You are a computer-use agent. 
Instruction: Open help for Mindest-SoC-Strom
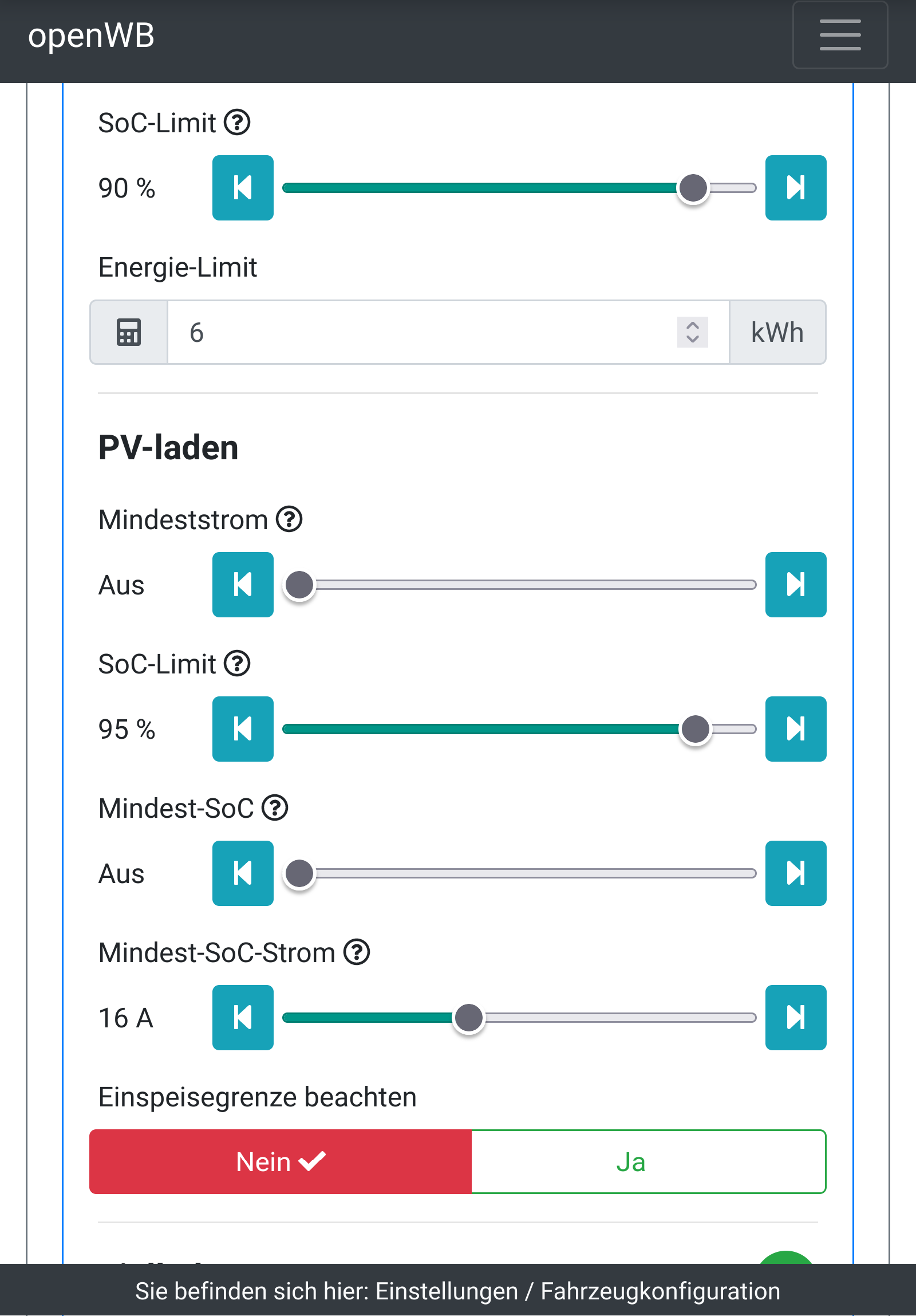[356, 952]
